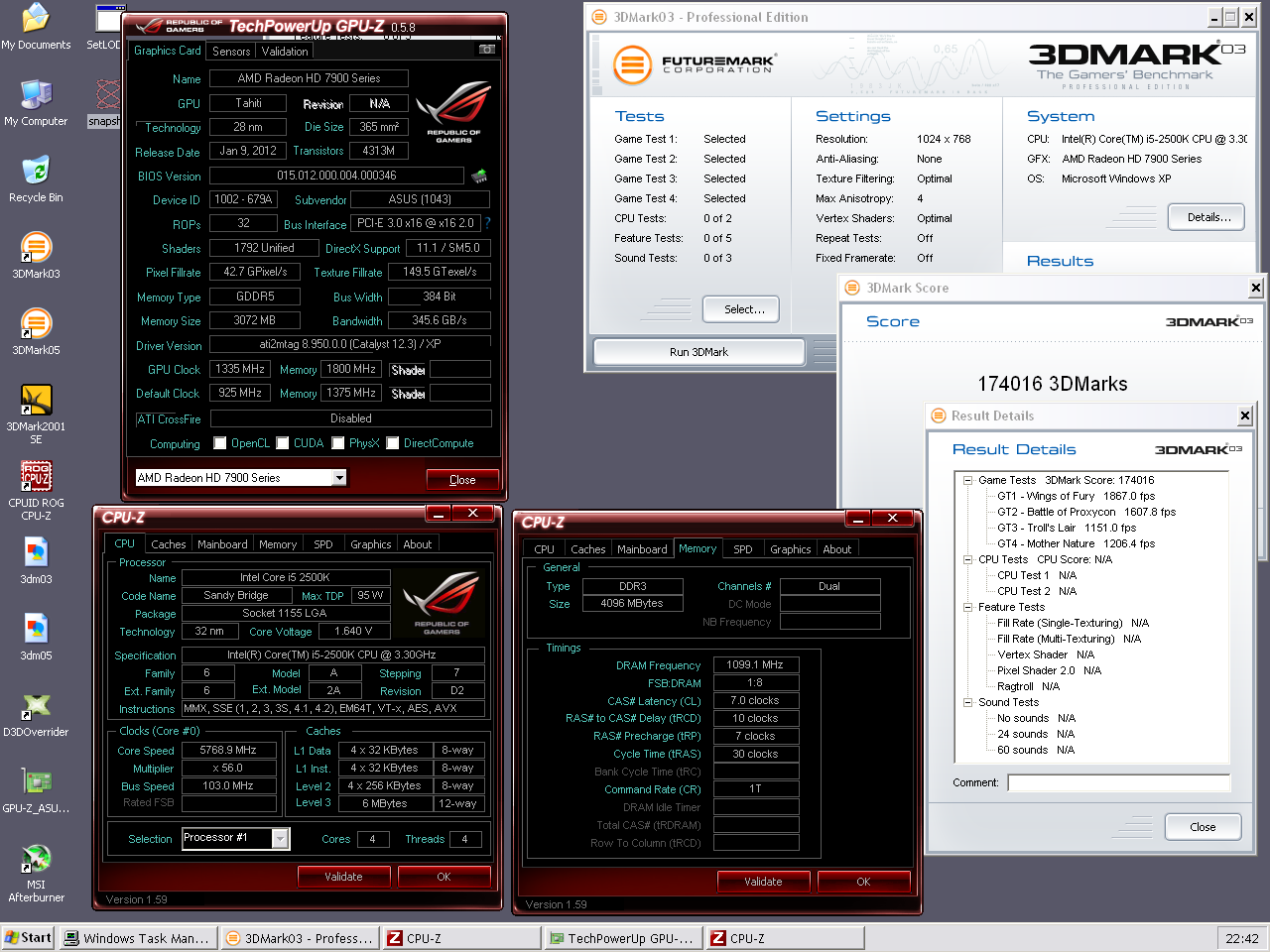
Task: Collapse the Feature Tests tree node
Action: [967, 607]
